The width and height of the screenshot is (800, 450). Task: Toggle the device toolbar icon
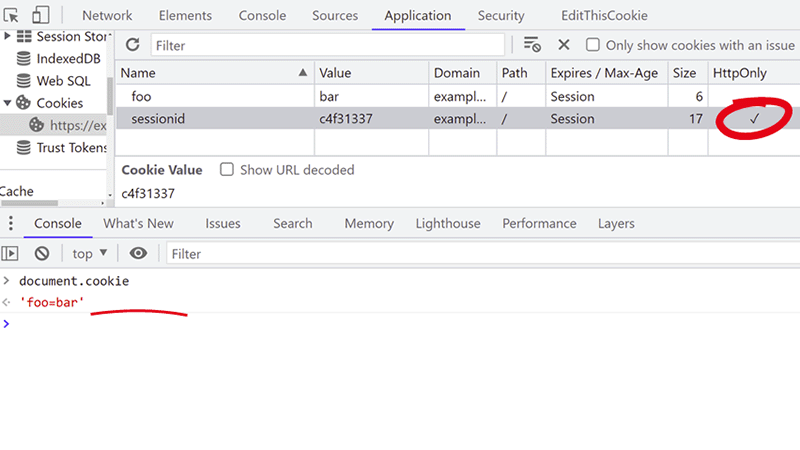[41, 15]
